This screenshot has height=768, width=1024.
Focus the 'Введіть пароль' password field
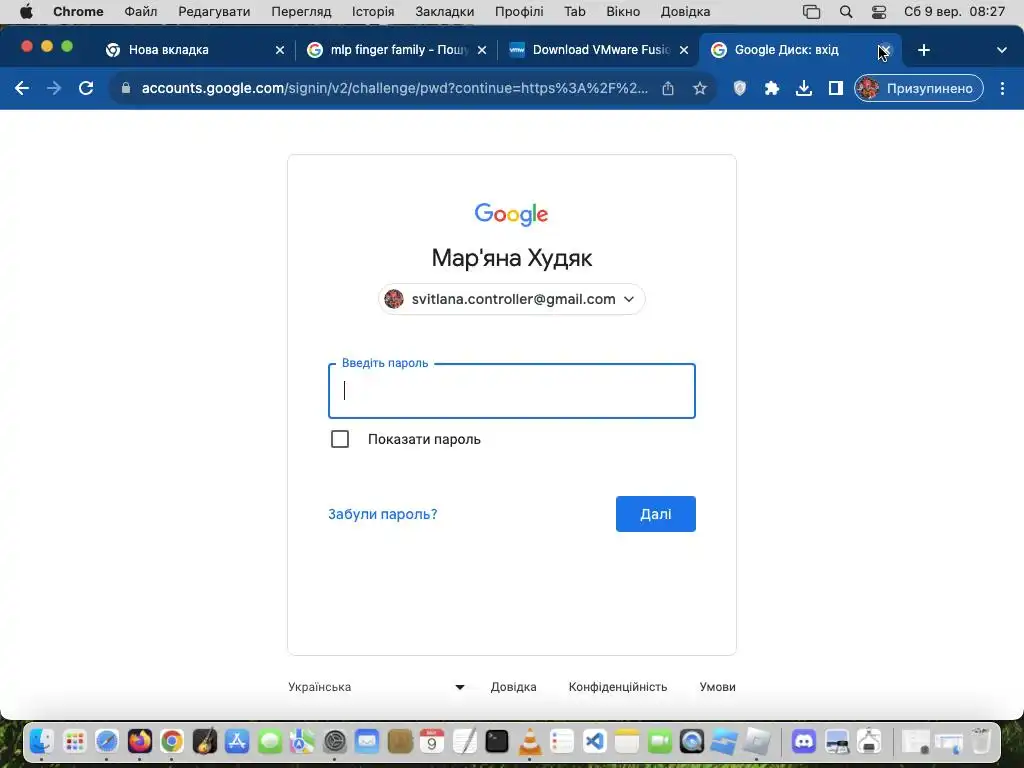pos(511,391)
